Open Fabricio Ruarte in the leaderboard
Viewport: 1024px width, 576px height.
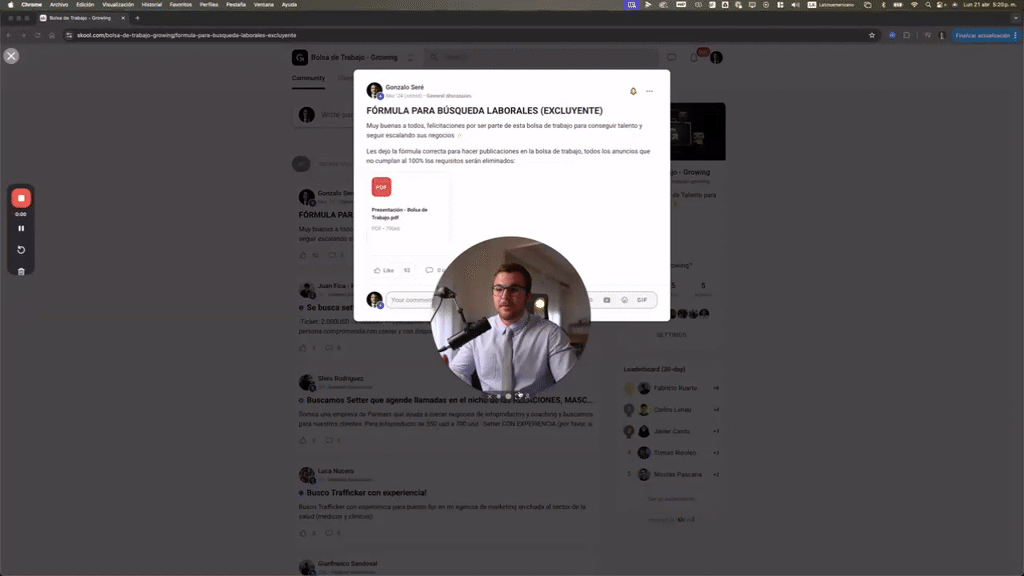coord(675,388)
